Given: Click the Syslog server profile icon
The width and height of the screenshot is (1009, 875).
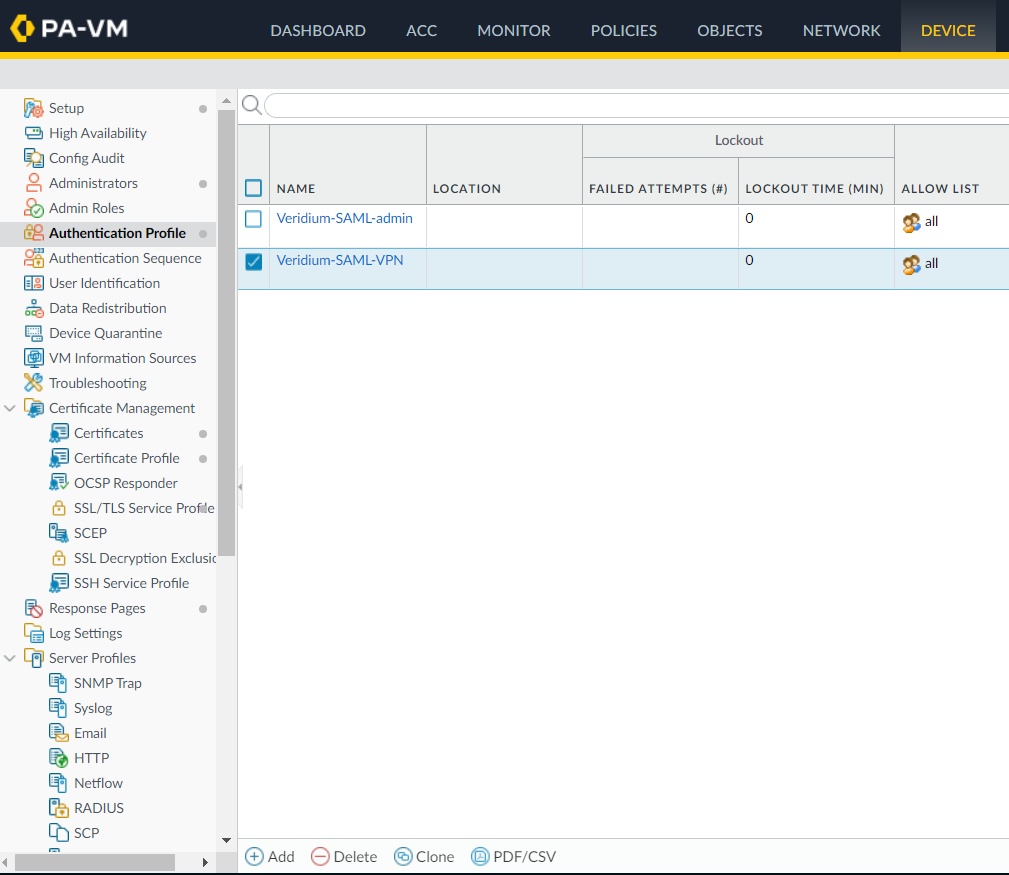Looking at the screenshot, I should (x=58, y=708).
